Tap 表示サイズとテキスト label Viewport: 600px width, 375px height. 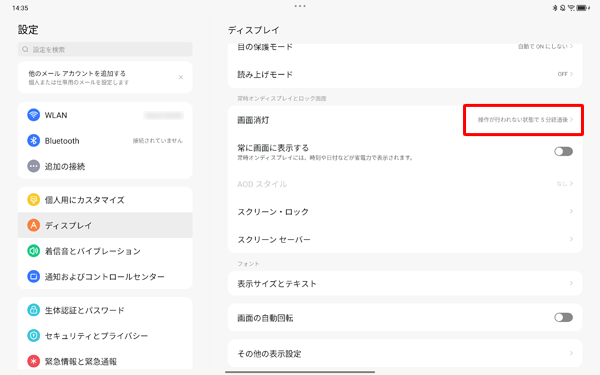[x=277, y=284]
